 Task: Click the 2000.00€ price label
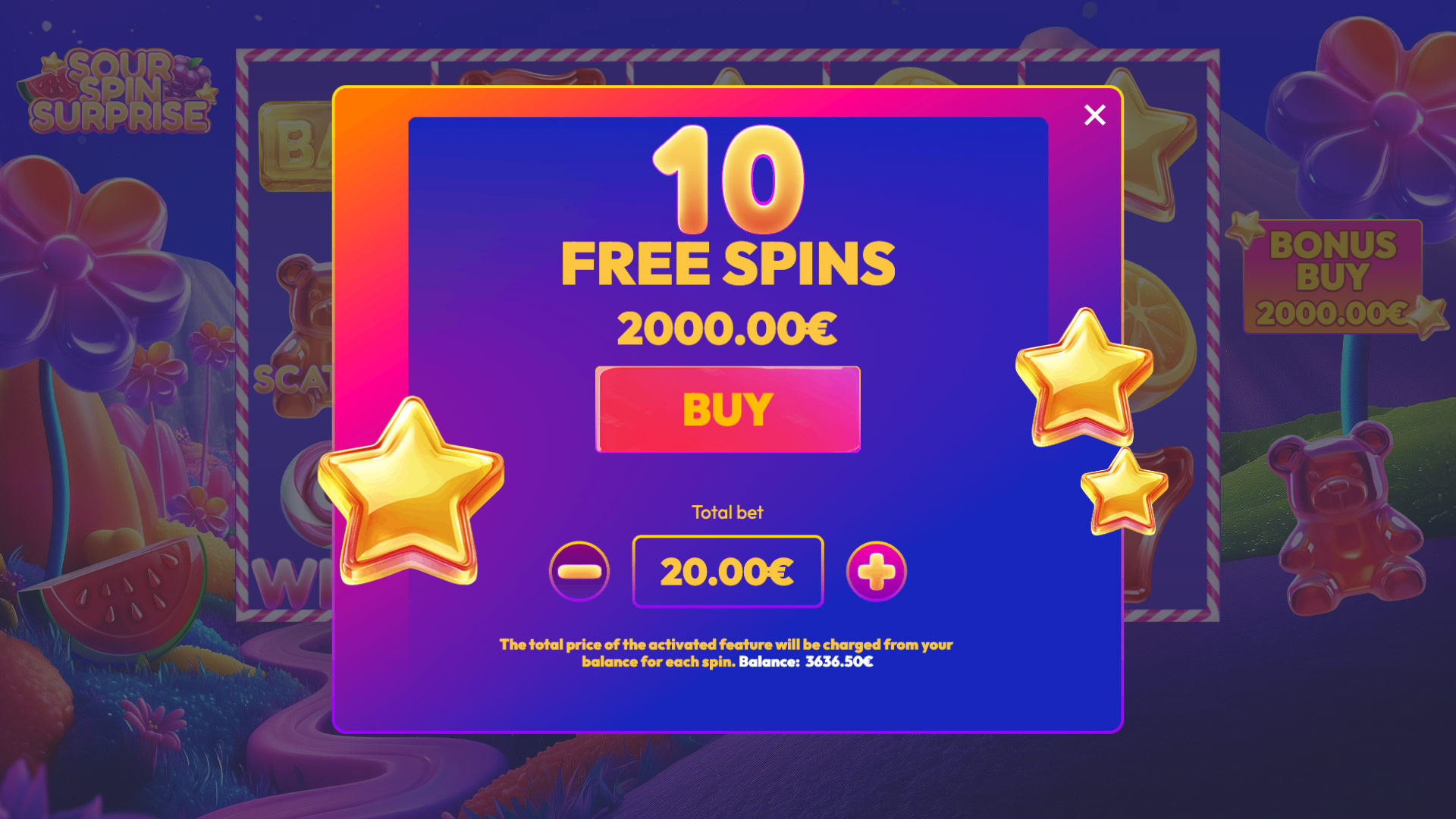[727, 329]
